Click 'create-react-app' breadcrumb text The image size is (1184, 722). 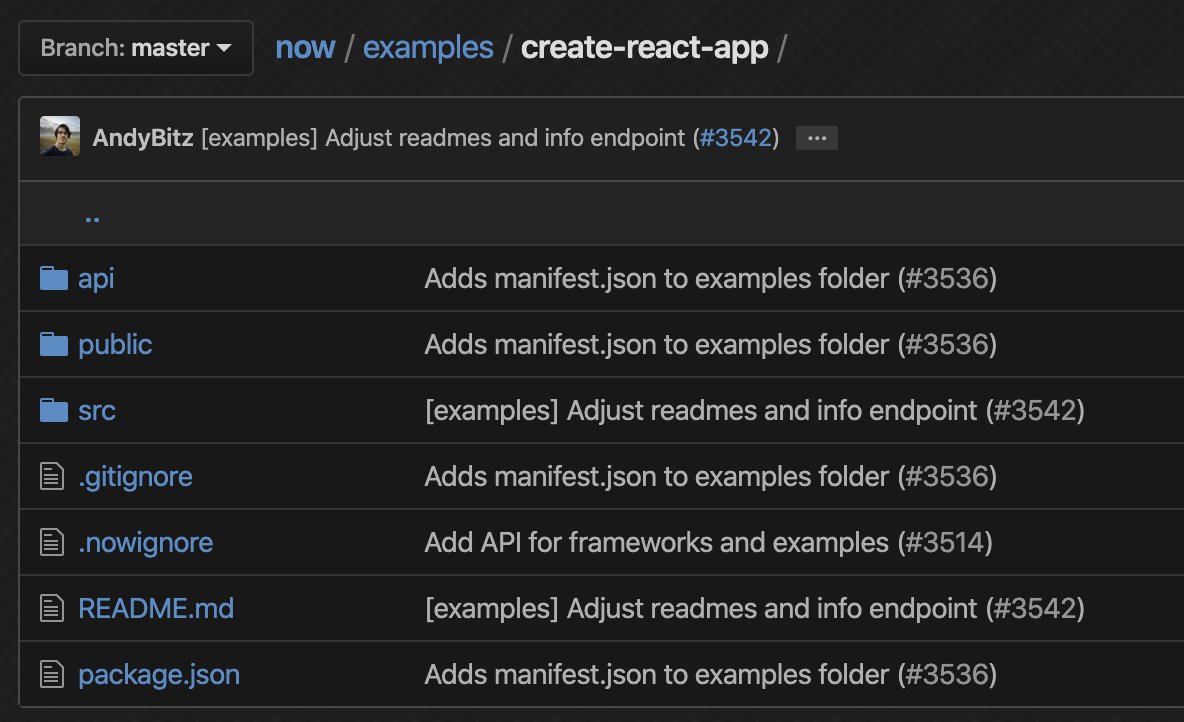click(645, 48)
